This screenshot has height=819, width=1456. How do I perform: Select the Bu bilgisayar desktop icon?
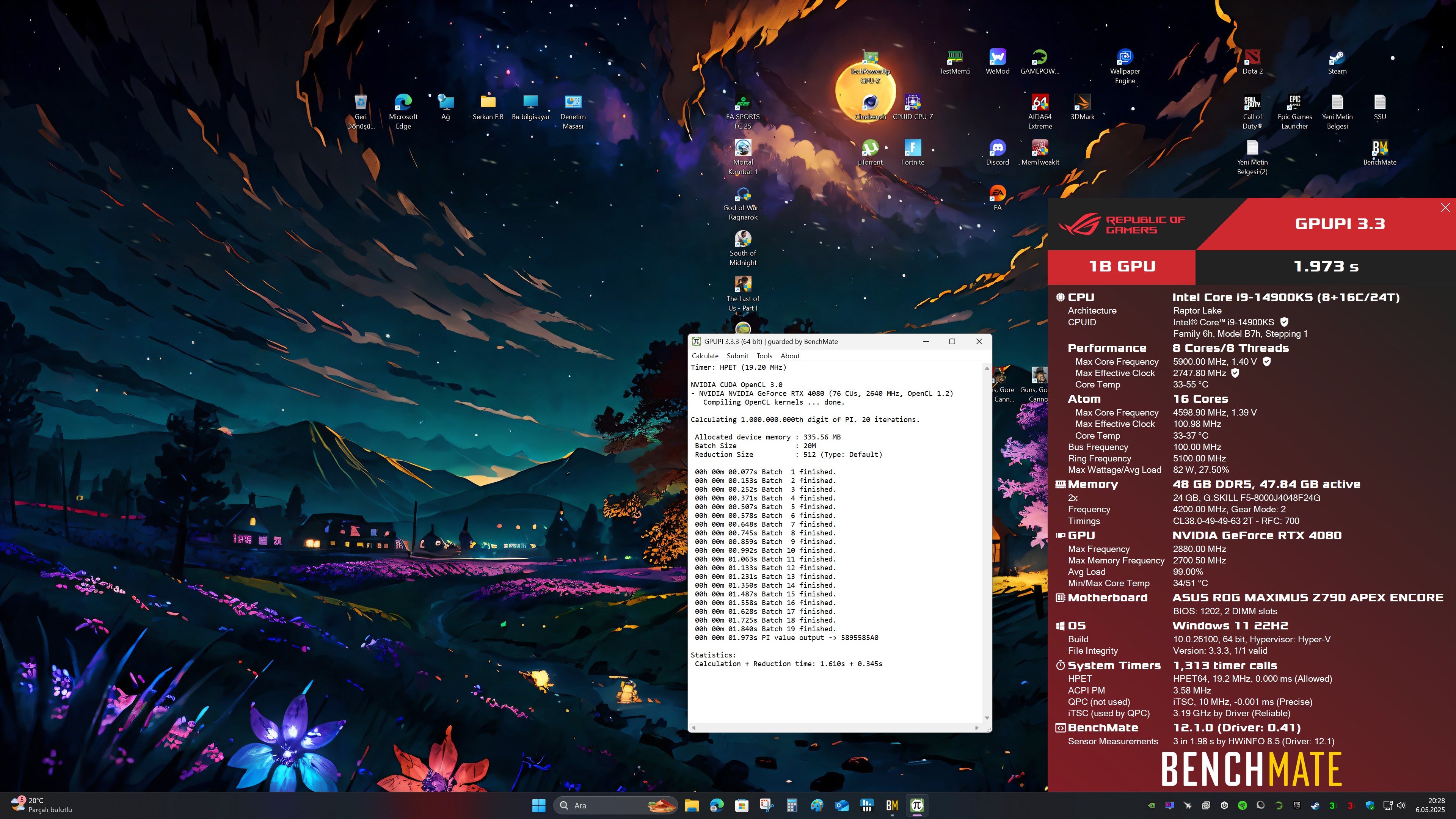530,107
